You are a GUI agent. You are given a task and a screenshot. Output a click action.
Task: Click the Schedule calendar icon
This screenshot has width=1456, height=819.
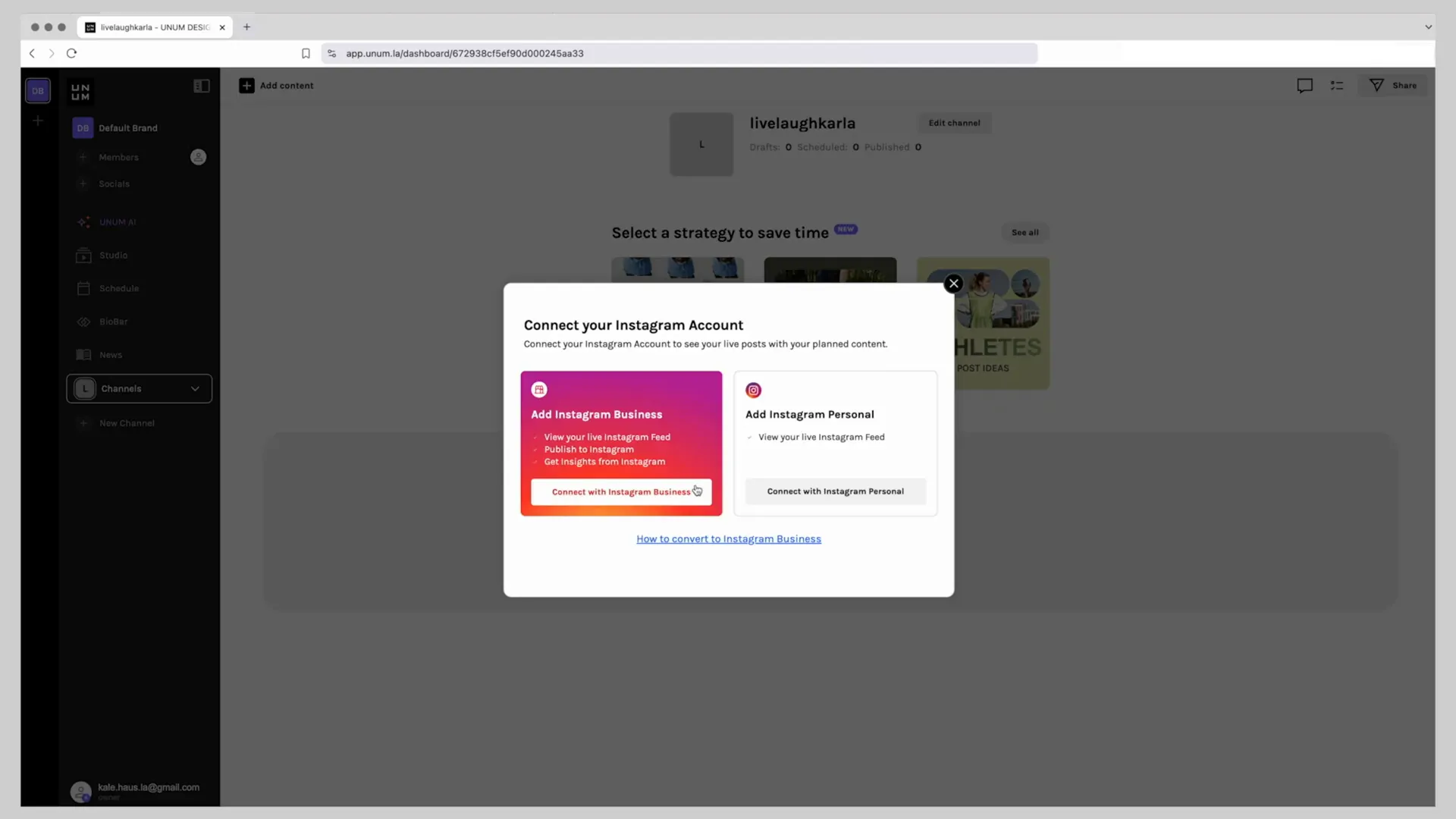click(x=83, y=289)
